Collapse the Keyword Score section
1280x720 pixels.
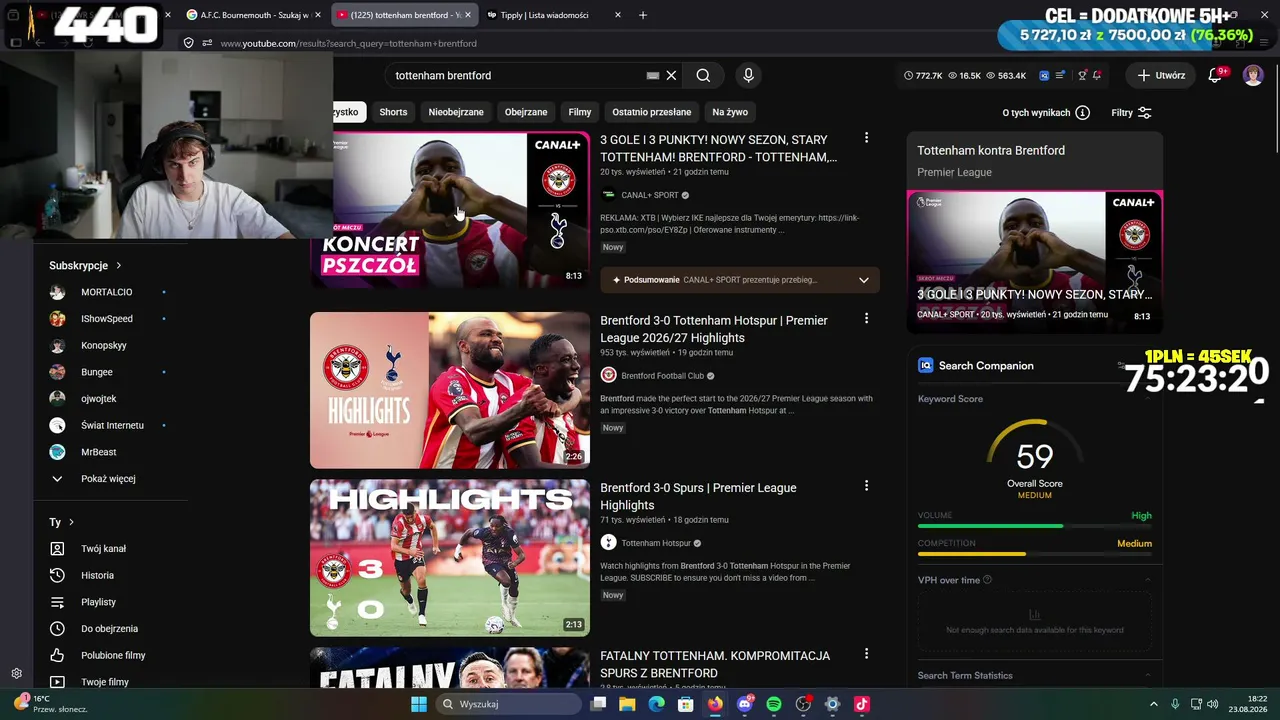pyautogui.click(x=1147, y=399)
